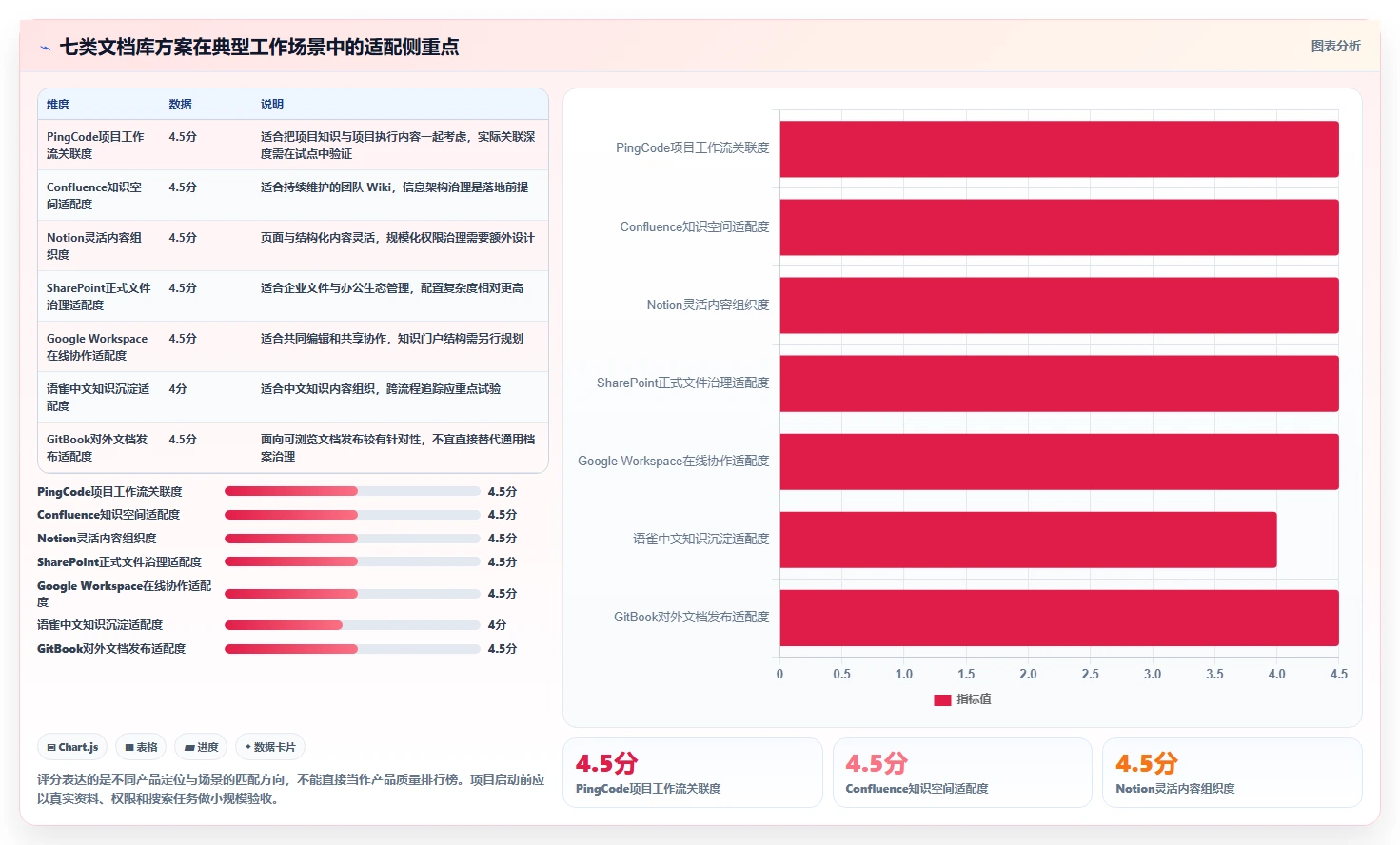The width and height of the screenshot is (1400, 845).
Task: Select the 进度 tag chip
Action: (201, 747)
